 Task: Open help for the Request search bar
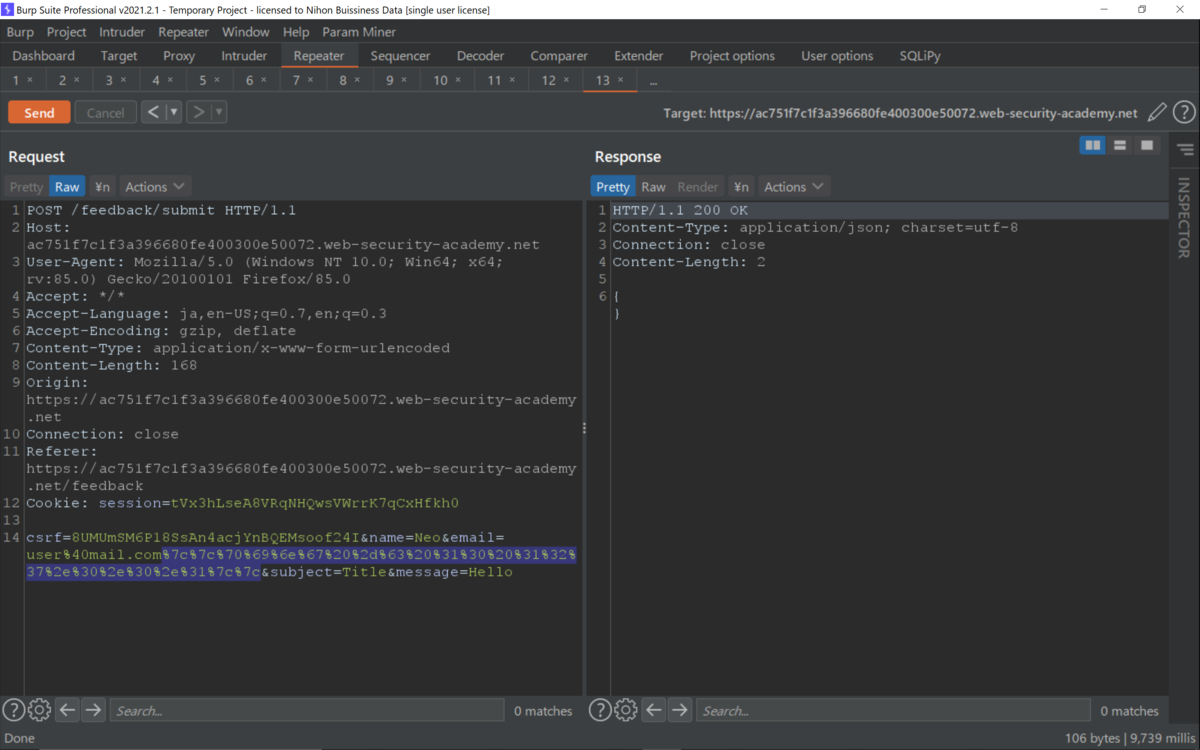[x=13, y=710]
